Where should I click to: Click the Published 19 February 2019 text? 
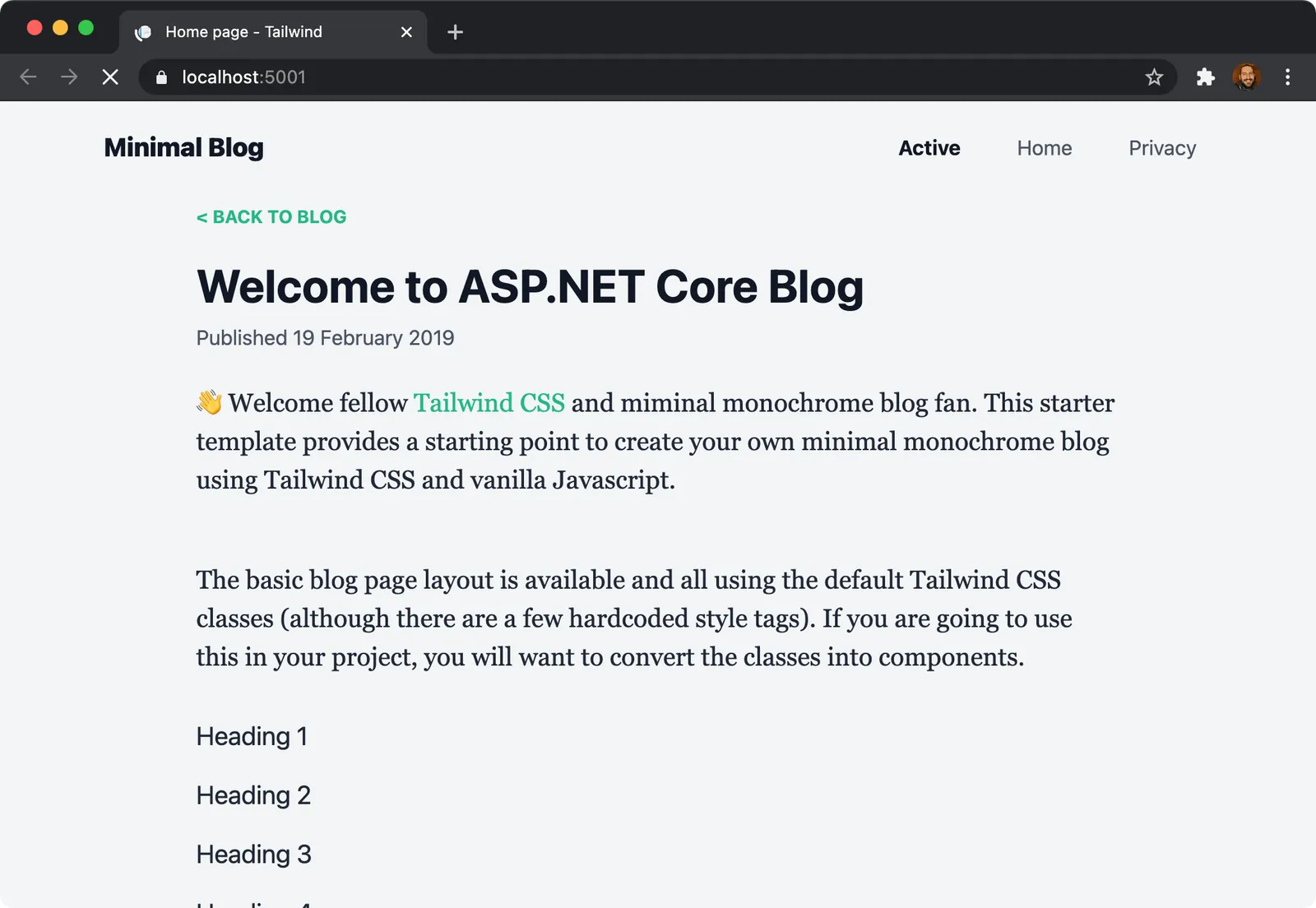[x=325, y=338]
